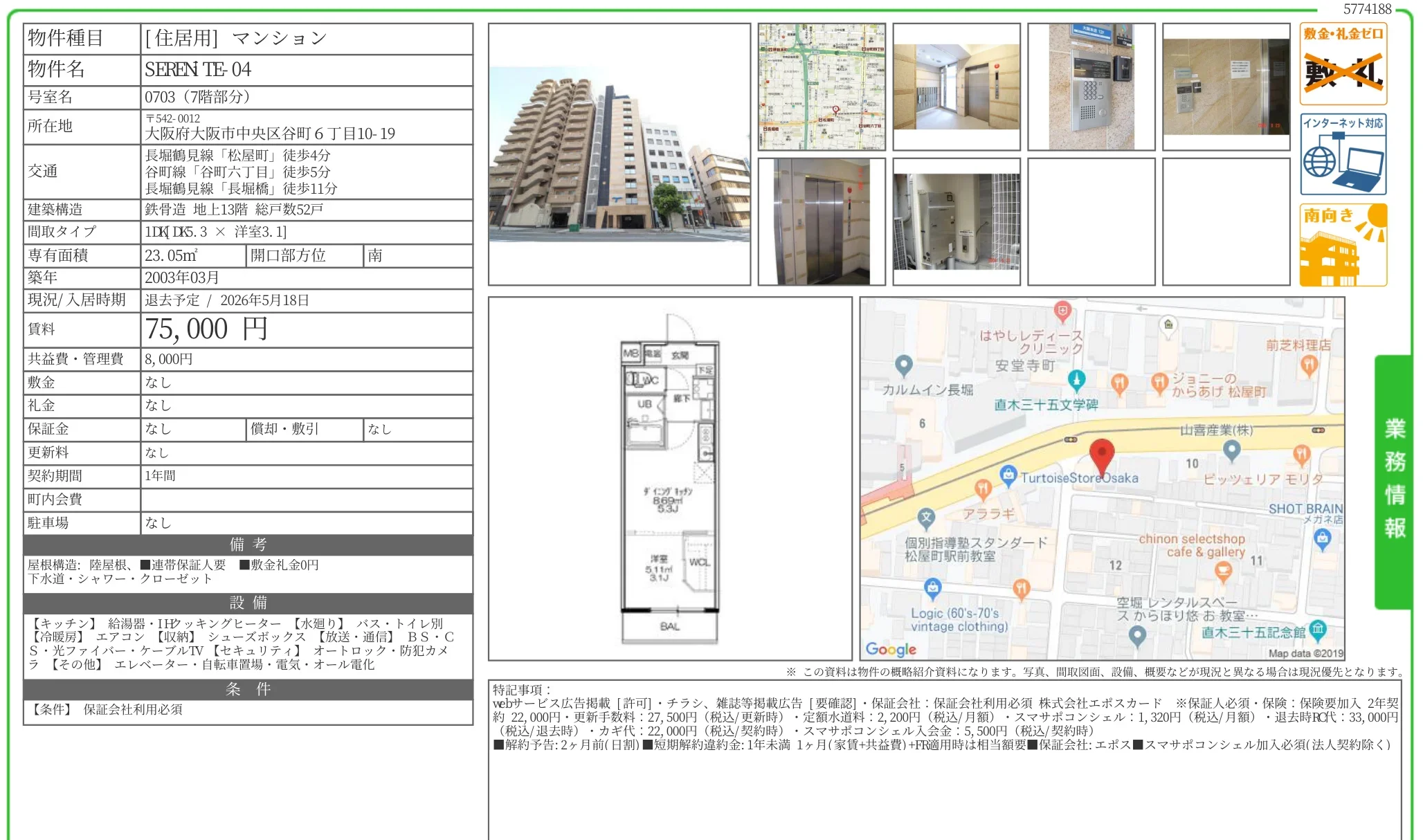Click the 直木三十五記念館 museum marker
Screen dimensions: 1423x840
pos(1317,629)
